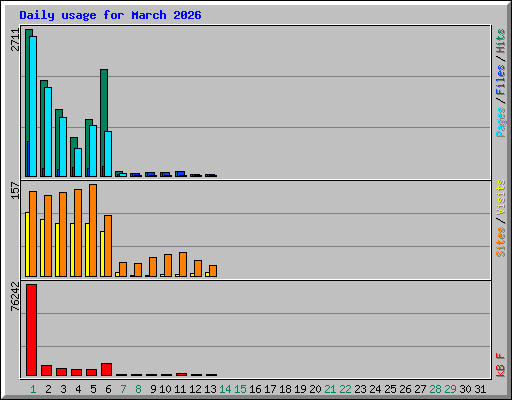Click day label 25 on the axis
Image resolution: width=512 pixels, height=400 pixels.
pos(390,389)
